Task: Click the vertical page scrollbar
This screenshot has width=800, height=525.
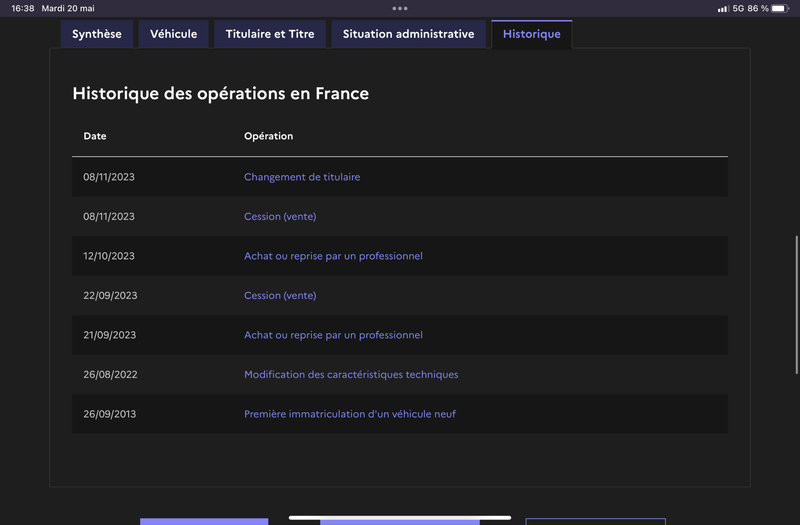Action: click(796, 305)
